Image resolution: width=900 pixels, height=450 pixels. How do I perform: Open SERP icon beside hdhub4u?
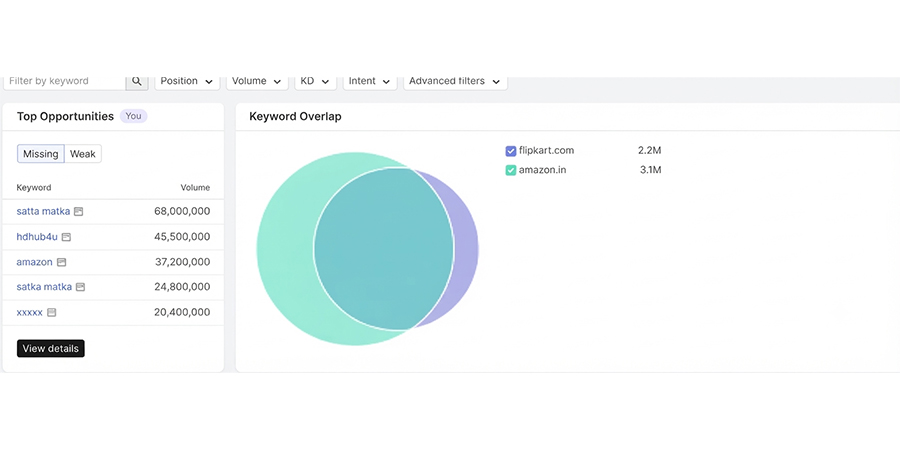(x=66, y=236)
